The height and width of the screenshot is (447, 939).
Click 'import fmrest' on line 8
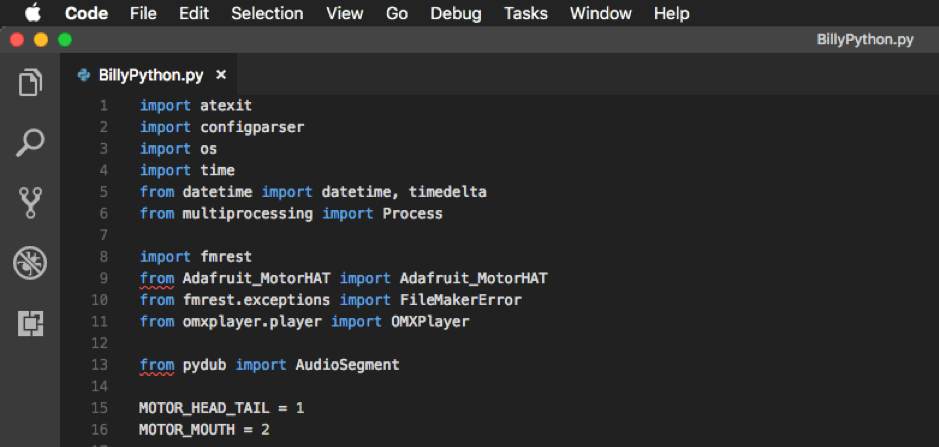[196, 256]
